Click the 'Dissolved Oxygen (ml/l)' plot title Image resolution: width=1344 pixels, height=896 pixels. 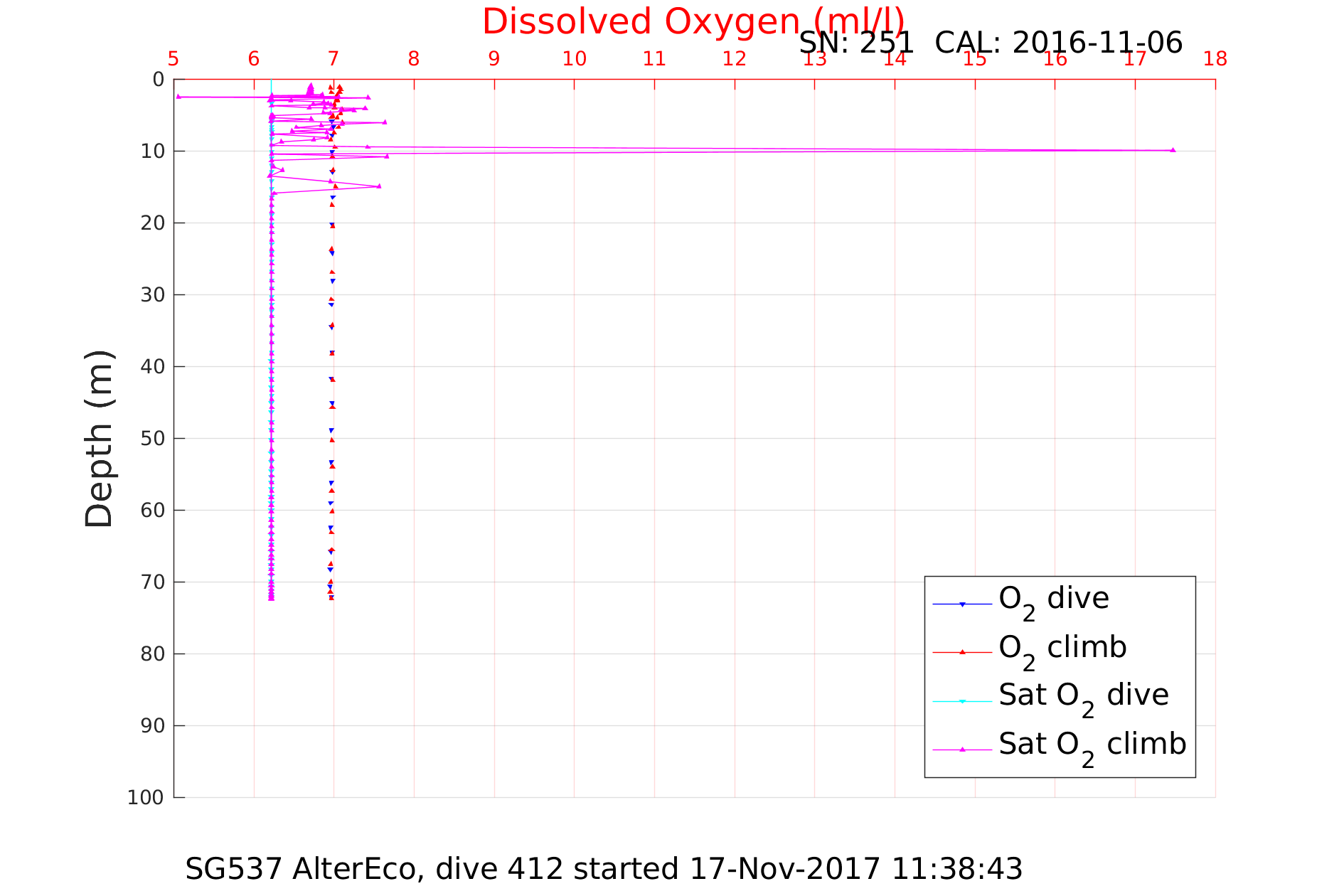693,22
